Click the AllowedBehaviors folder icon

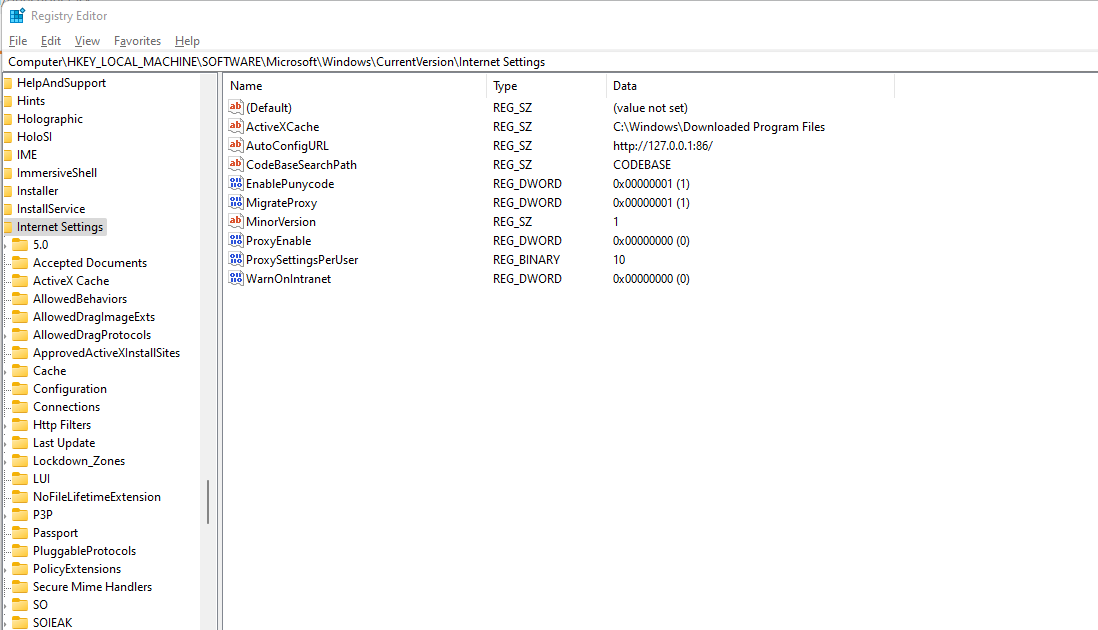[x=20, y=298]
